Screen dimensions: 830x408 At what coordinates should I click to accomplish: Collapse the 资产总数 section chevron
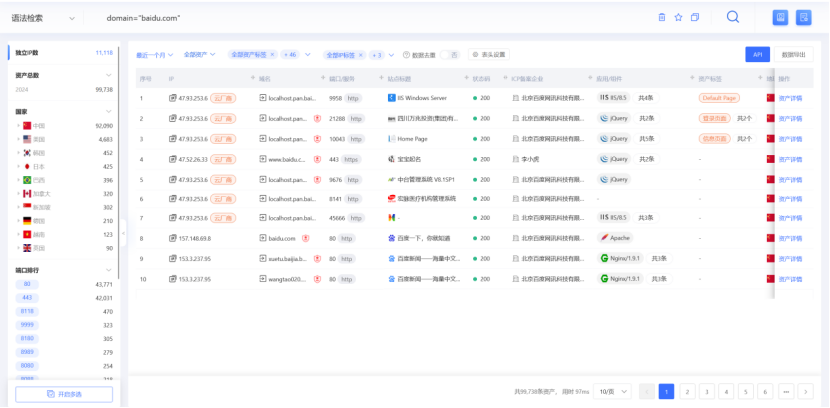click(109, 75)
